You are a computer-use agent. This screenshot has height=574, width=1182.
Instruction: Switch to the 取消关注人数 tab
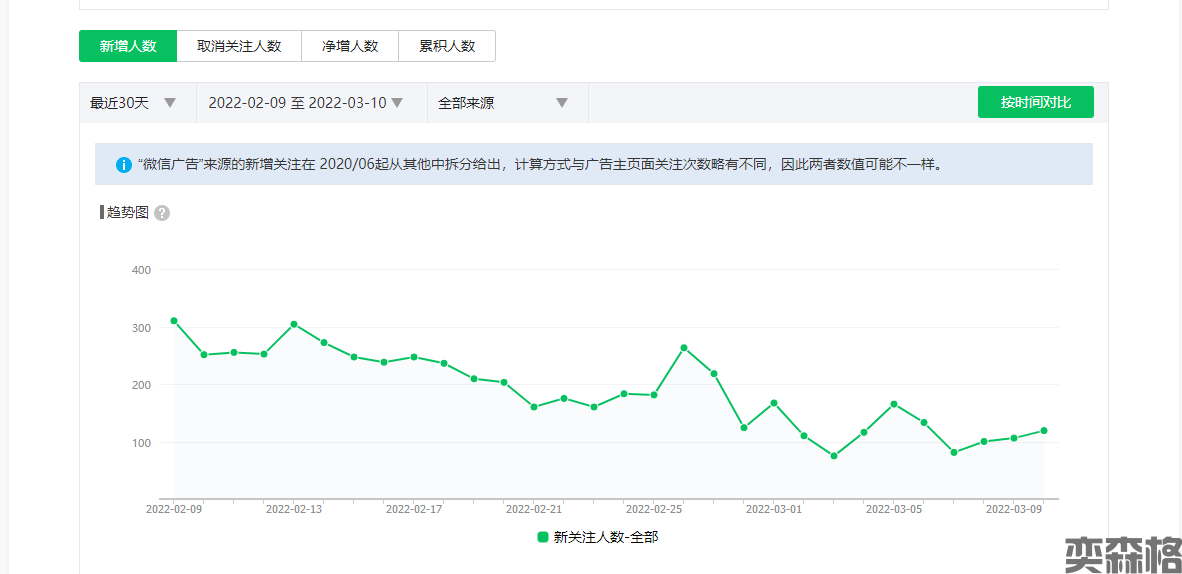point(239,46)
